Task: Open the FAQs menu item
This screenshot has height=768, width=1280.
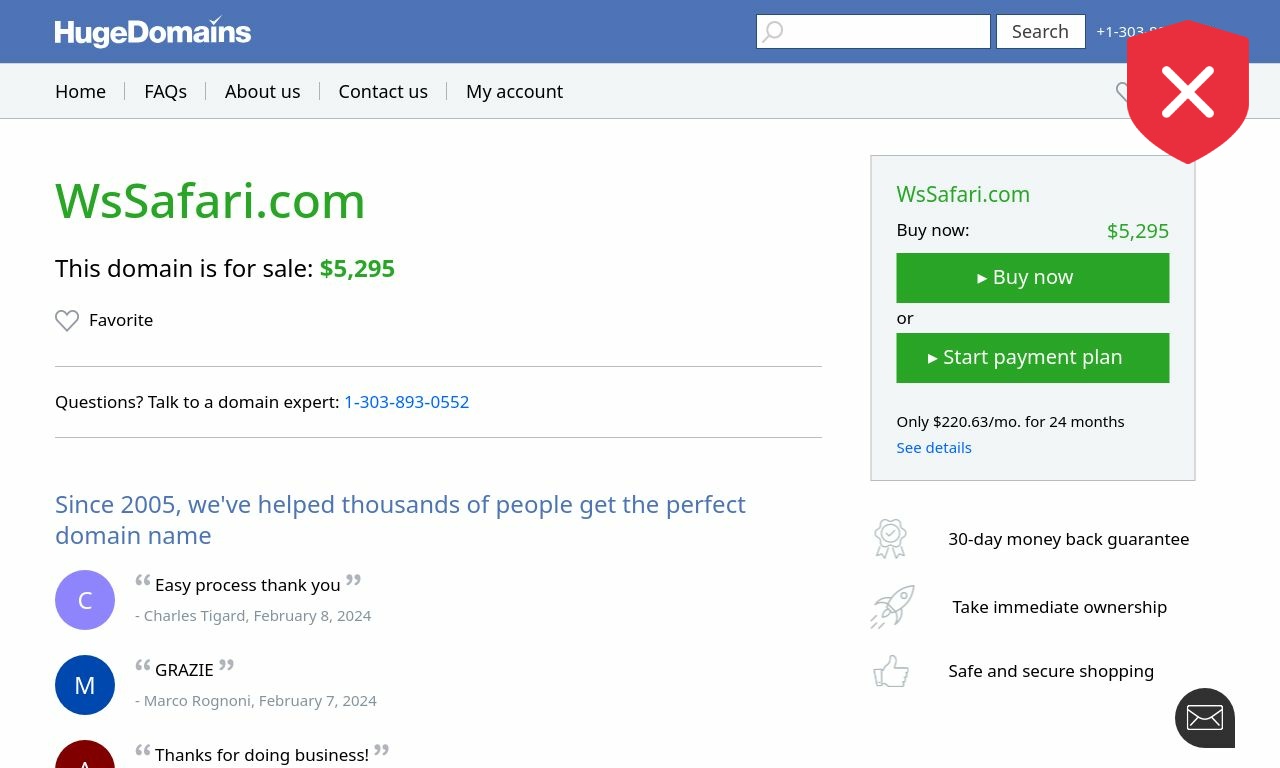Action: click(165, 91)
